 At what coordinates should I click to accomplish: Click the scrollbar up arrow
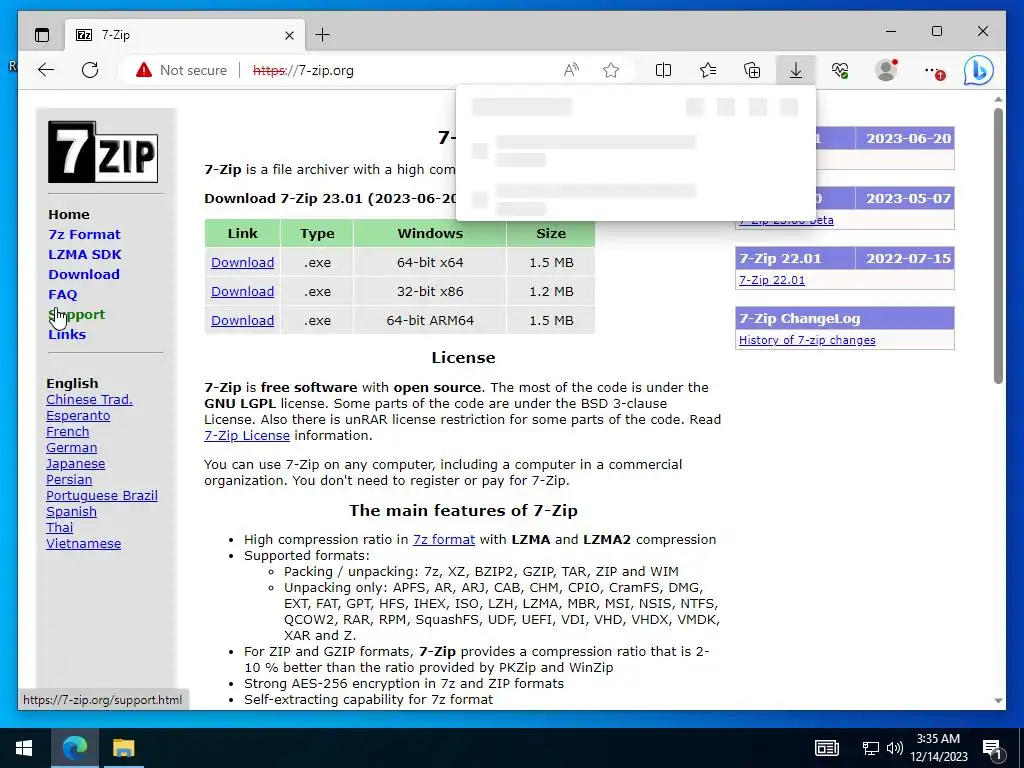coord(998,100)
